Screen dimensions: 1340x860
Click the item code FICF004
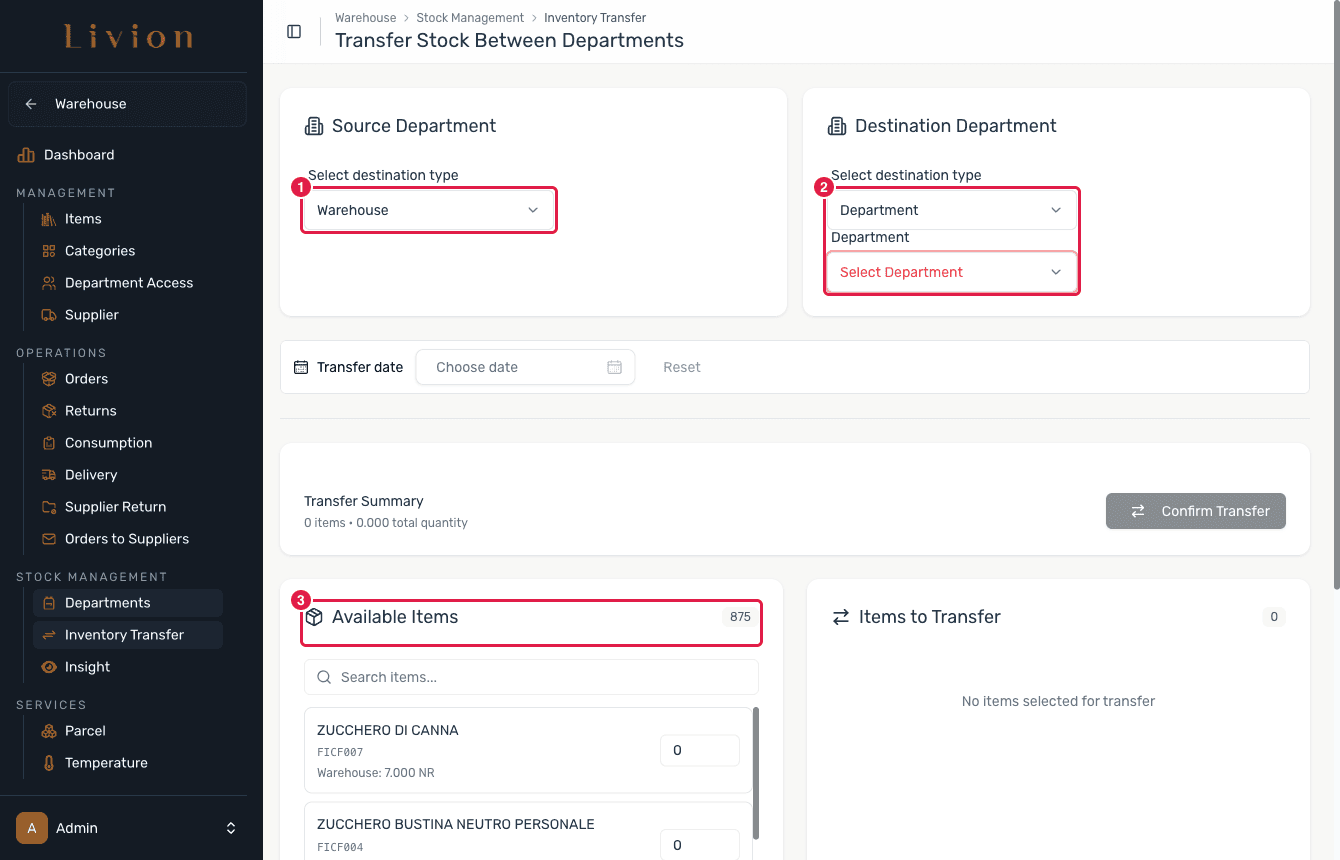click(340, 847)
